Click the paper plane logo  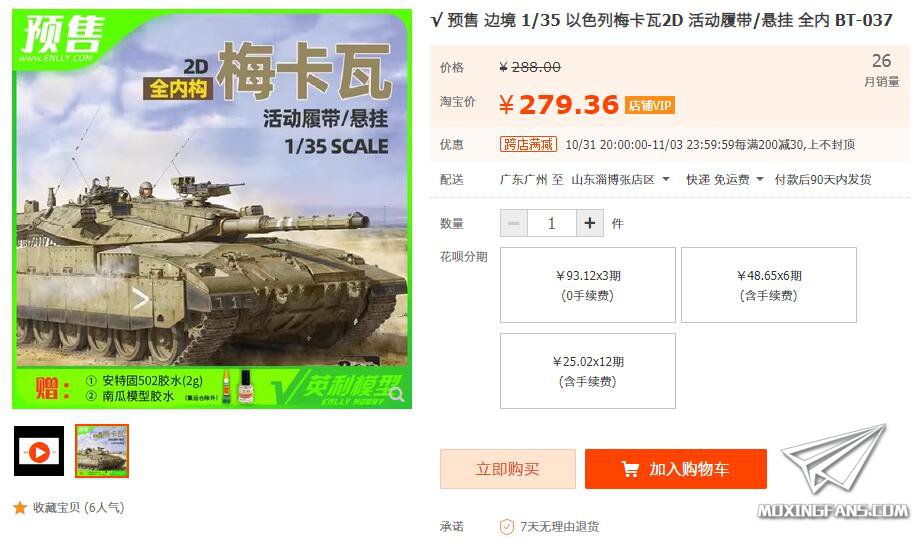pos(834,458)
